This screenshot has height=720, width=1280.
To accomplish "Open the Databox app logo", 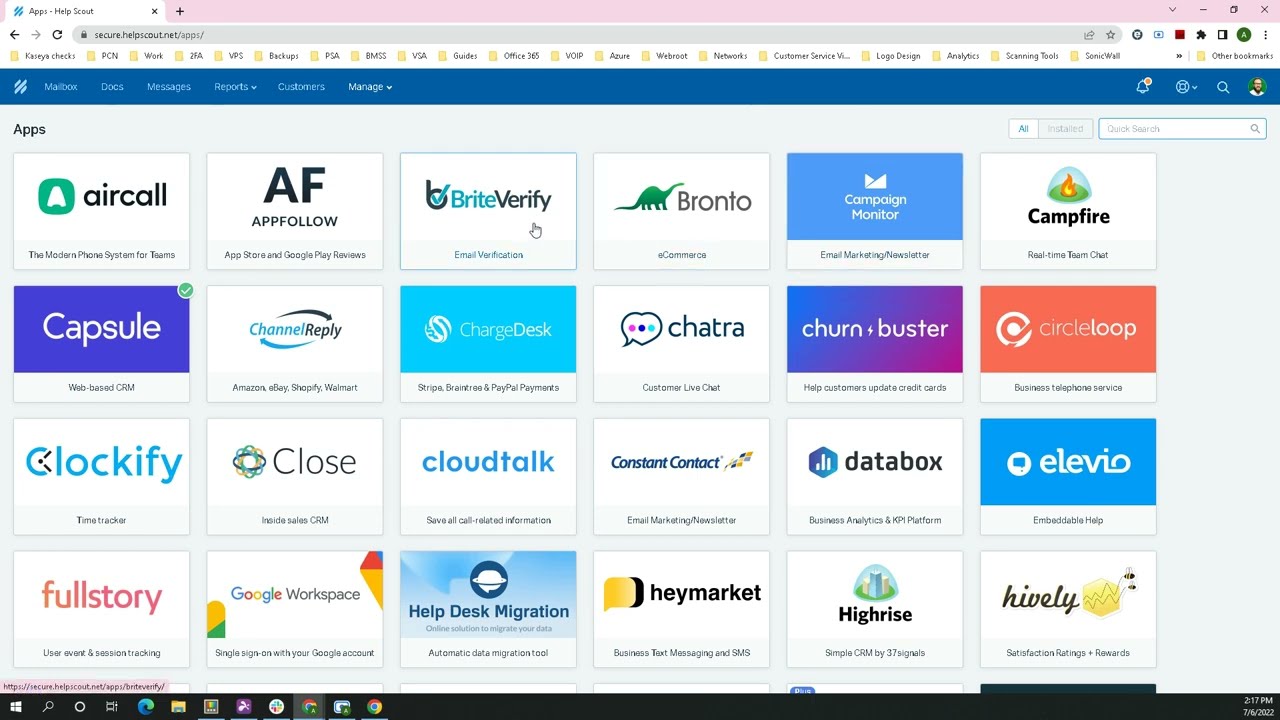I will (875, 462).
